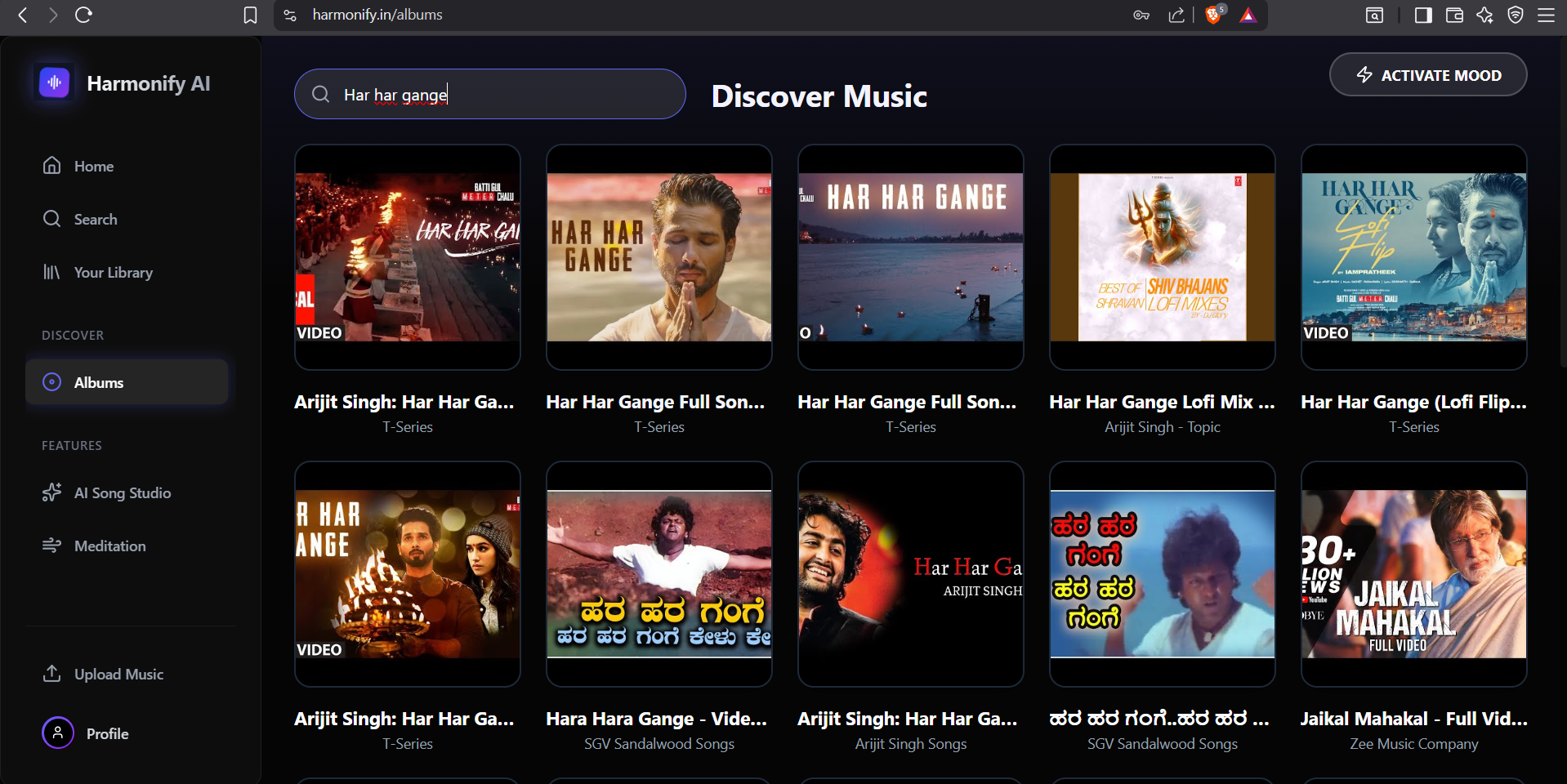Open the Shiv Bhajans Lofi Mixes thumbnail
The height and width of the screenshot is (784, 1567).
[x=1163, y=257]
